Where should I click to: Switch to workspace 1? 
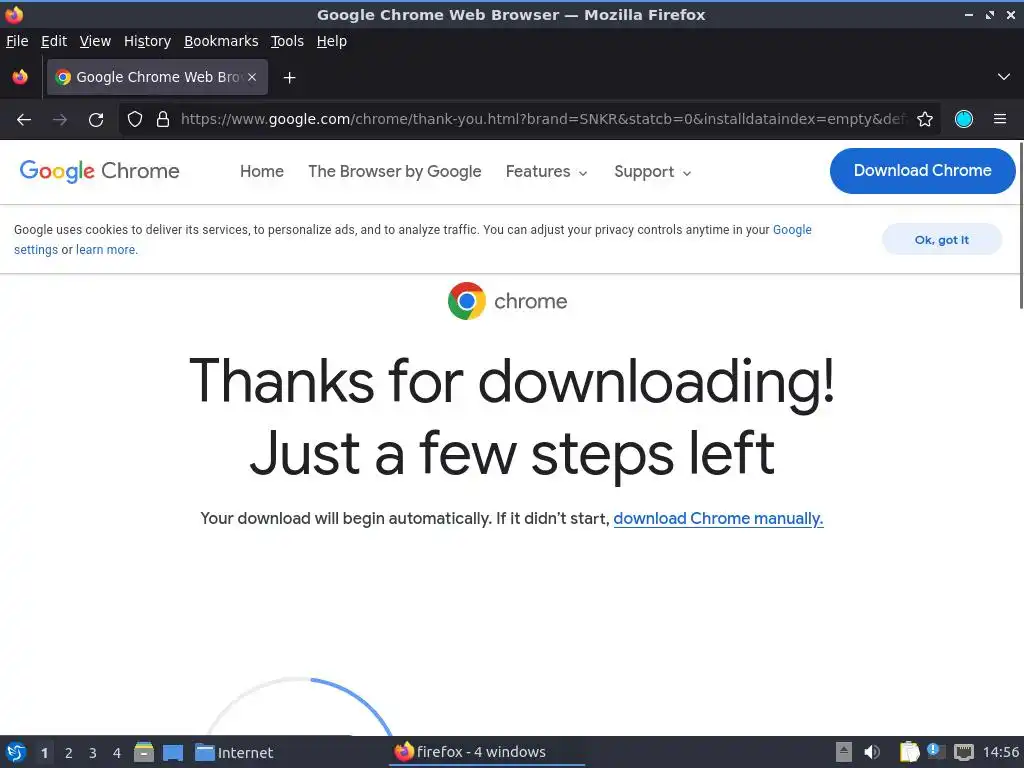click(44, 753)
